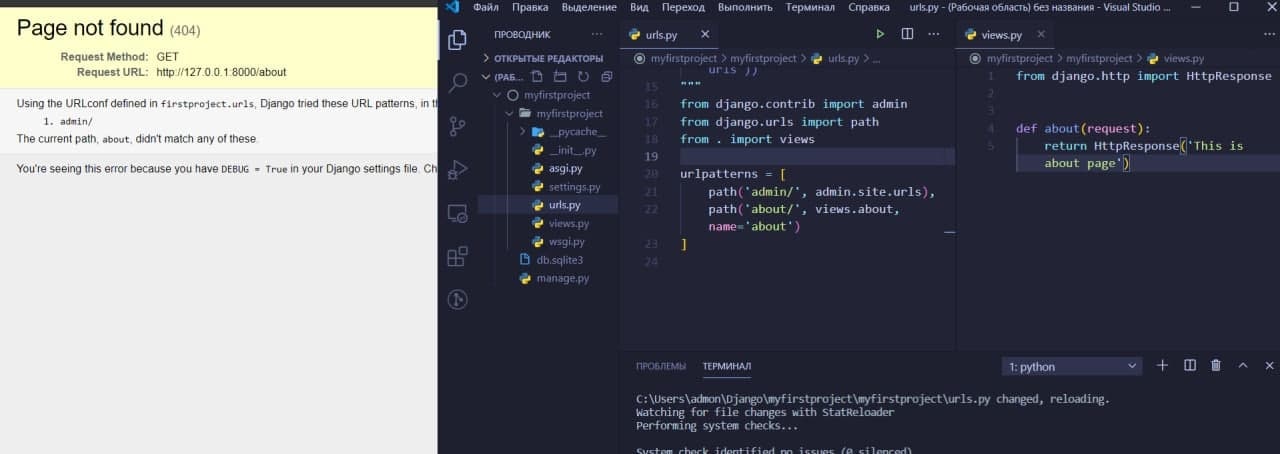This screenshot has height=454, width=1280.
Task: Open the Run and Debug view
Action: (458, 169)
